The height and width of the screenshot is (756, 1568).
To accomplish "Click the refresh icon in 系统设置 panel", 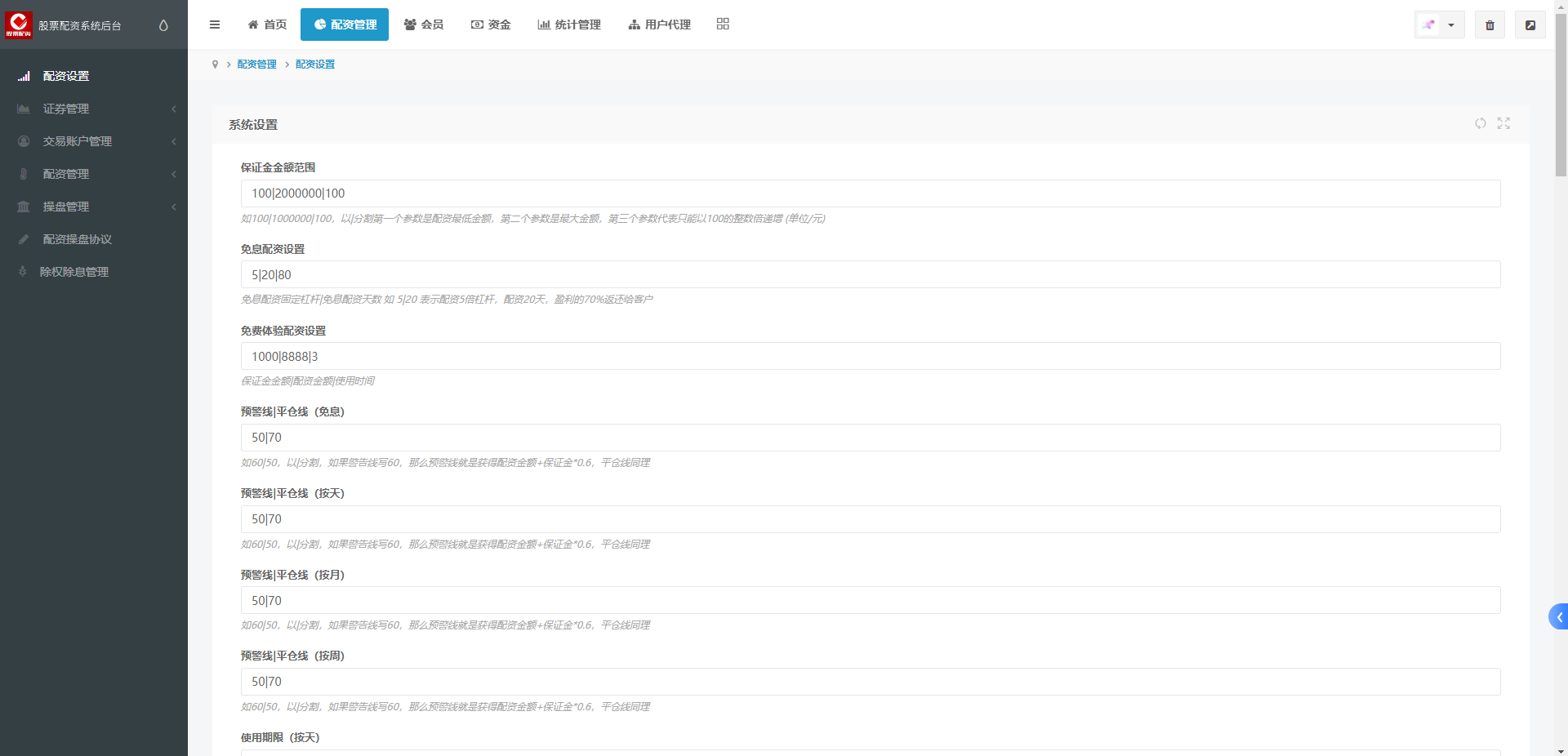I will point(1480,123).
